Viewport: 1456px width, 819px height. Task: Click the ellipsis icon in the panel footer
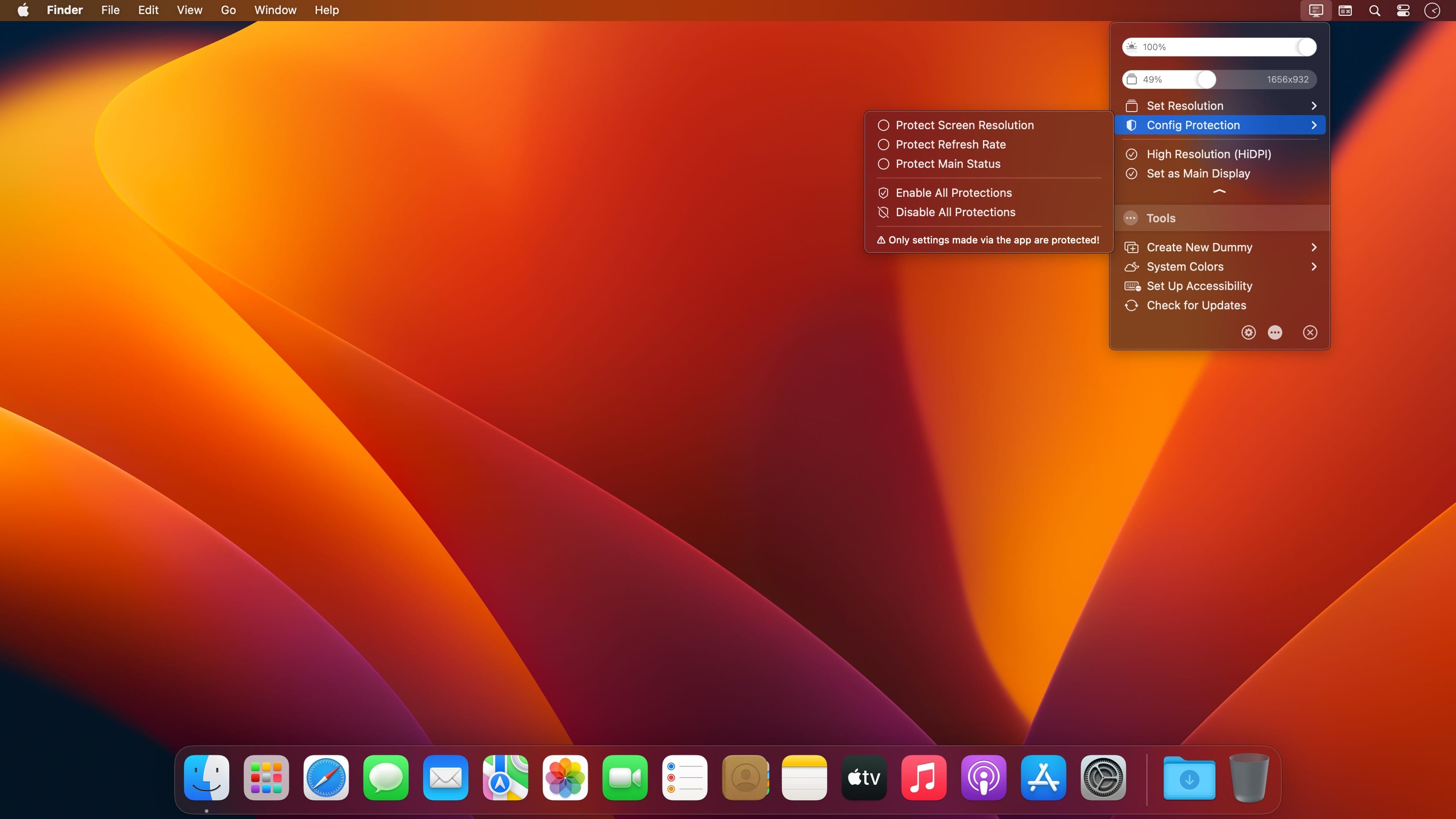point(1274,332)
